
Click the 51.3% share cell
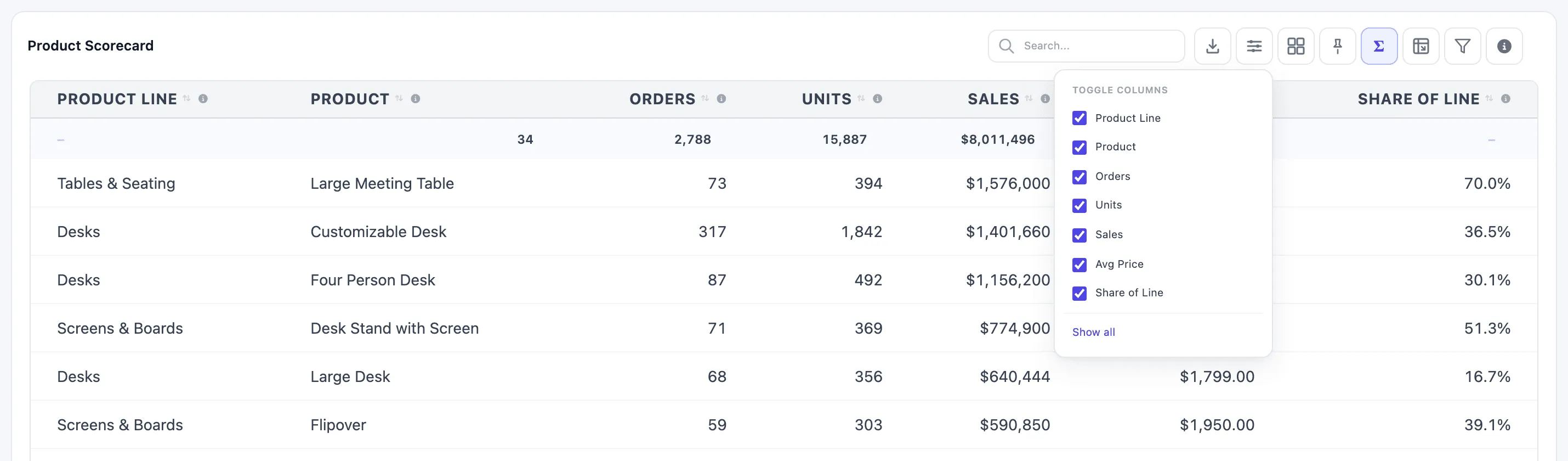click(1487, 328)
